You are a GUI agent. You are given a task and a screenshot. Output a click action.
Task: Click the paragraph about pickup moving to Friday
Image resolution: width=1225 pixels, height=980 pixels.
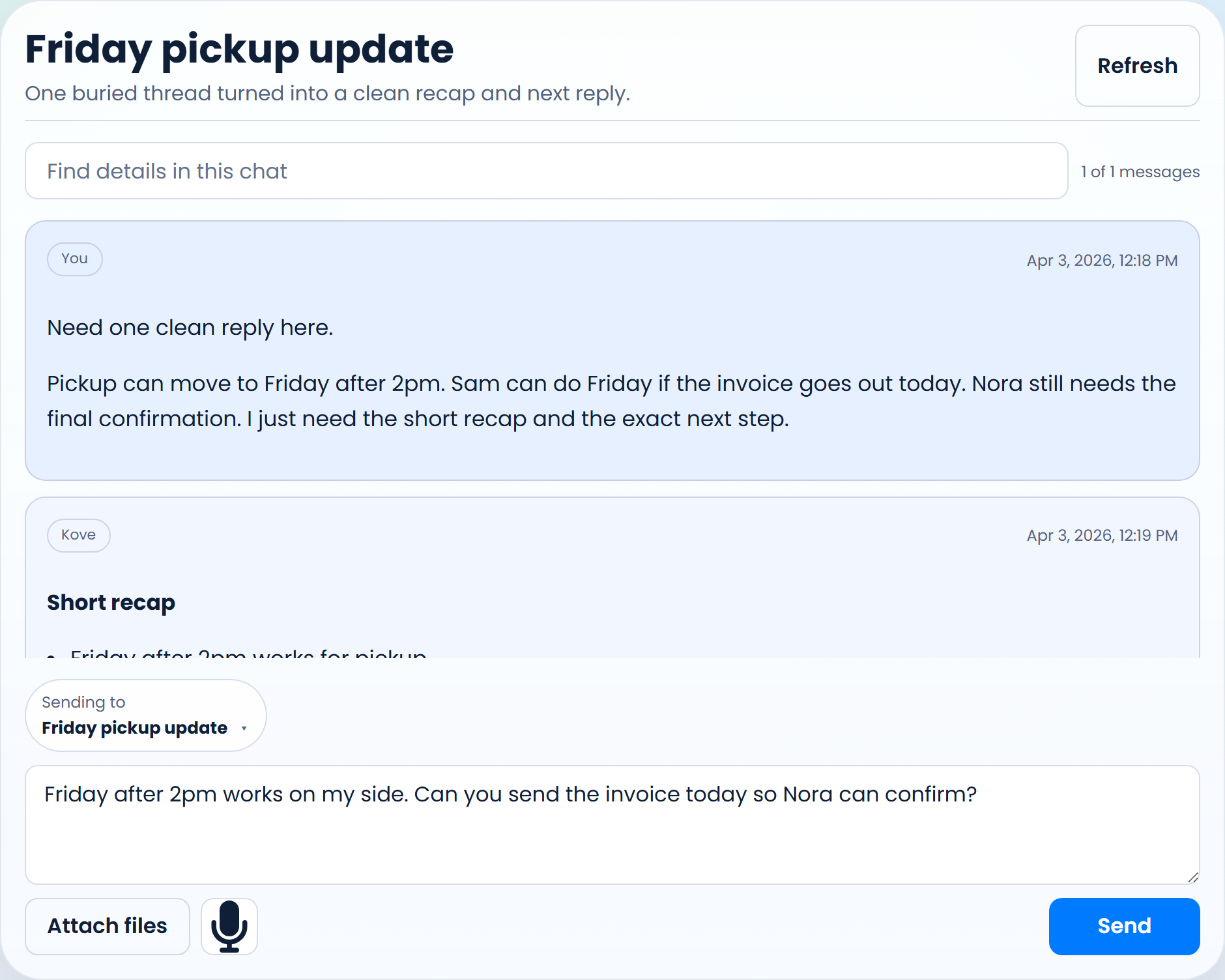coord(611,401)
